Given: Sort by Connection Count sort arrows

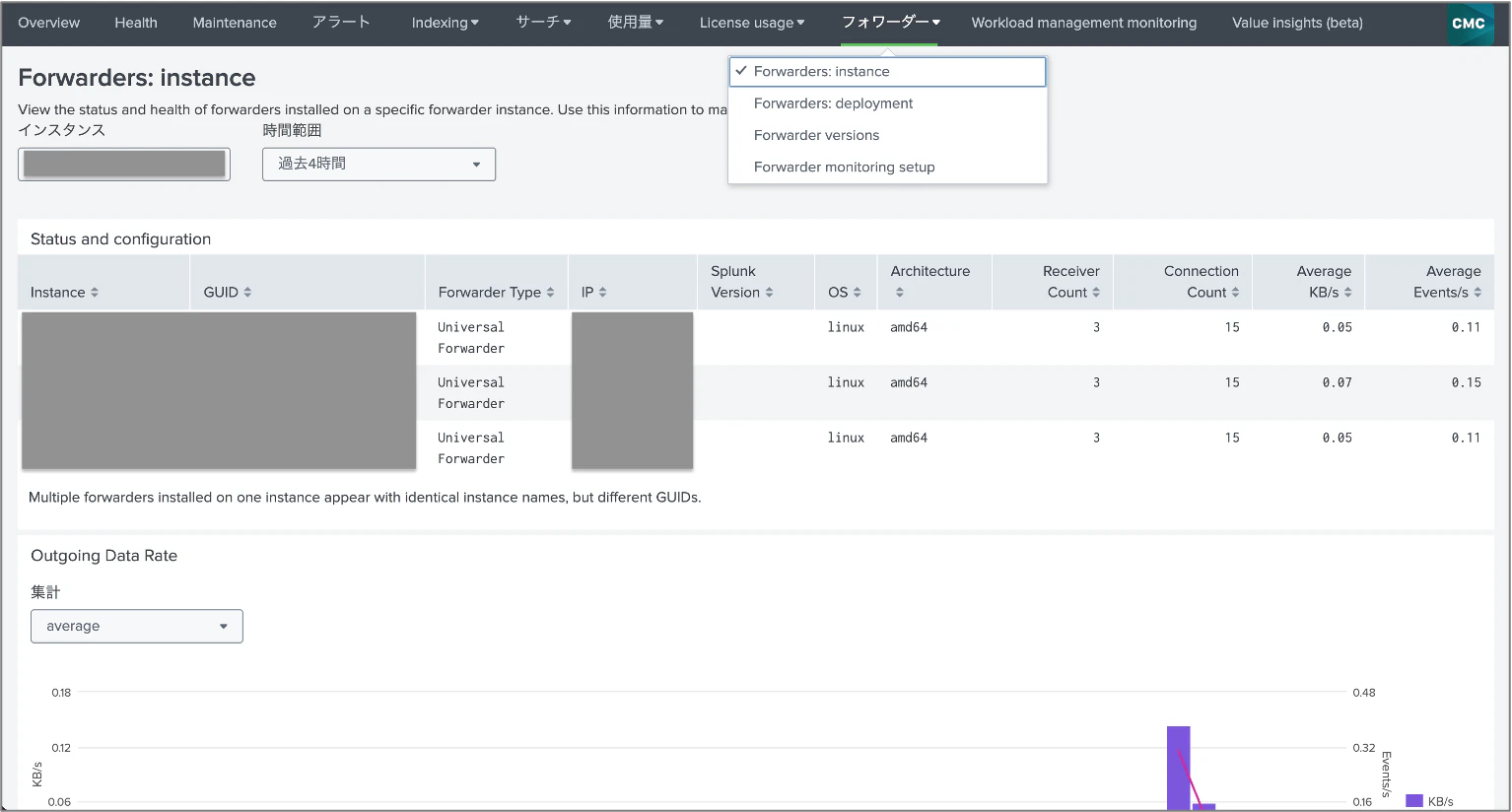Looking at the screenshot, I should tap(1235, 293).
